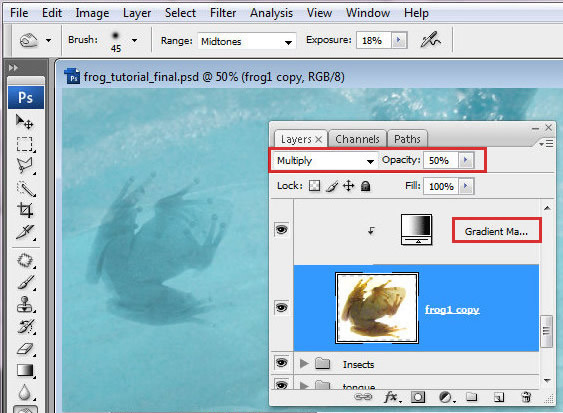The image size is (563, 413).
Task: Select the Polygonal Lasso tool
Action: coord(24,166)
